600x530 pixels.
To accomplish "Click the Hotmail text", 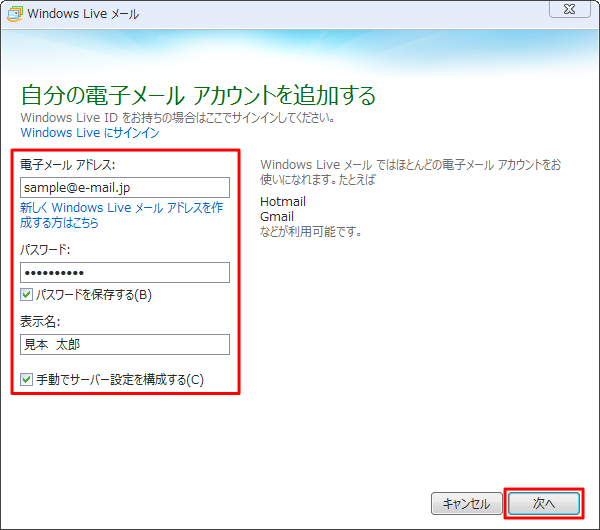I will (x=283, y=202).
